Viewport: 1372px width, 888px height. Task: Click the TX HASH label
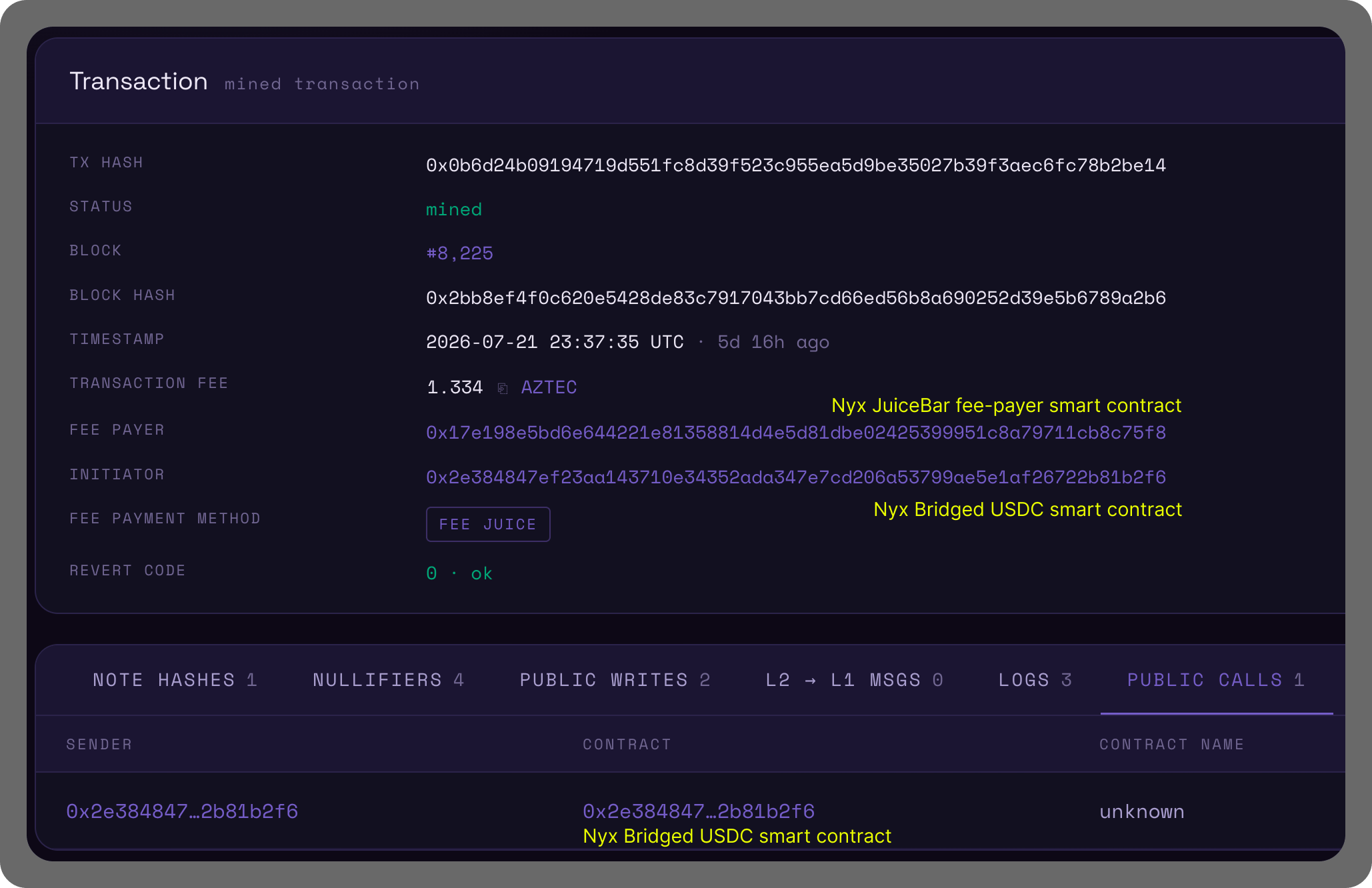(x=107, y=163)
